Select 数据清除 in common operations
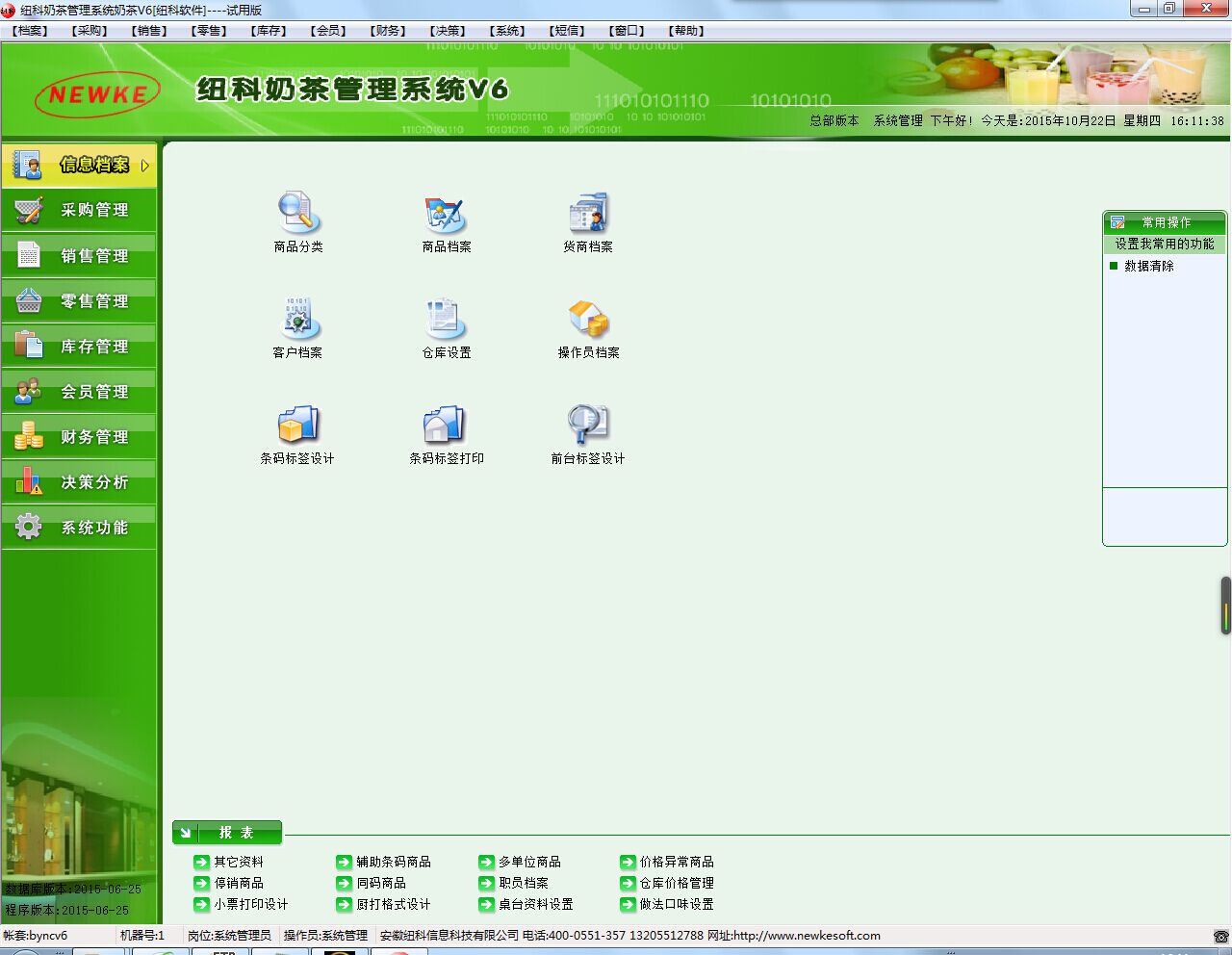 pos(1148,267)
